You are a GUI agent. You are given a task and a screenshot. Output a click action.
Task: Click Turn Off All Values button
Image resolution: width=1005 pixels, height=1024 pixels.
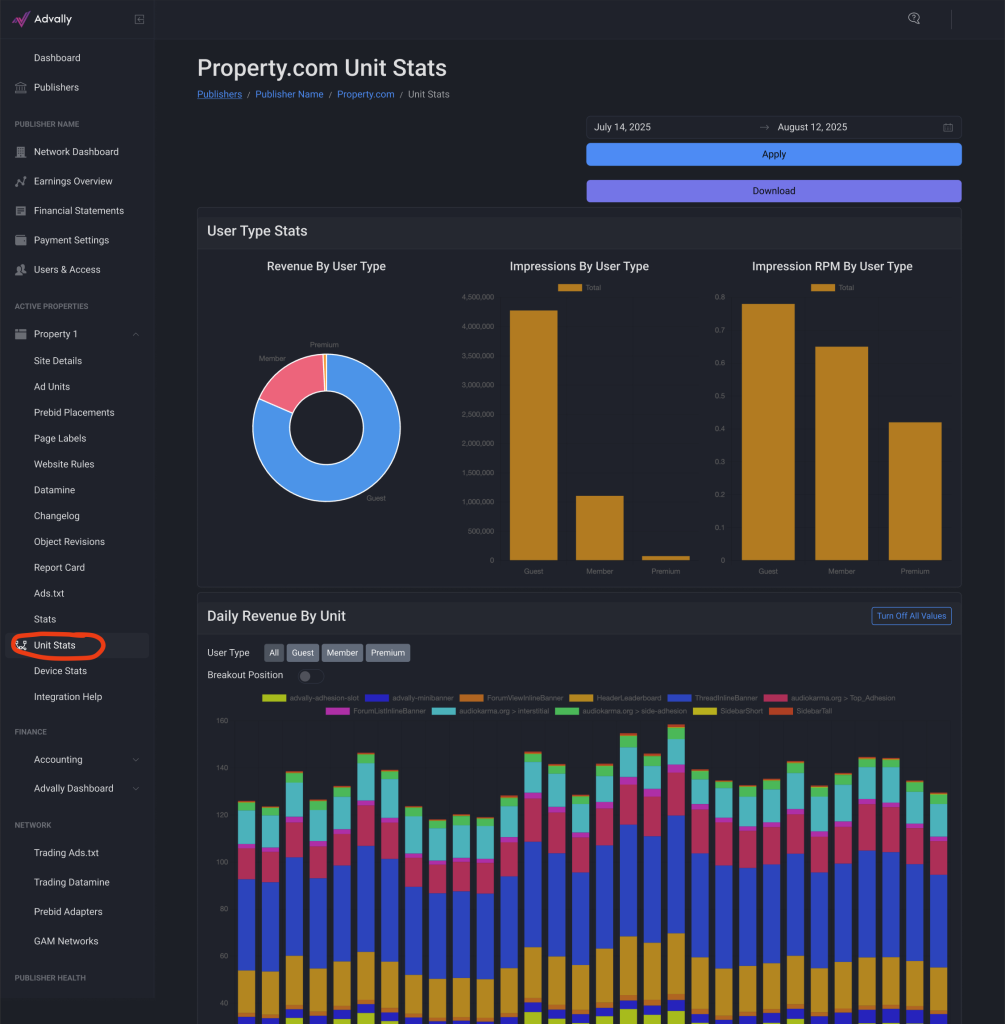coord(911,616)
